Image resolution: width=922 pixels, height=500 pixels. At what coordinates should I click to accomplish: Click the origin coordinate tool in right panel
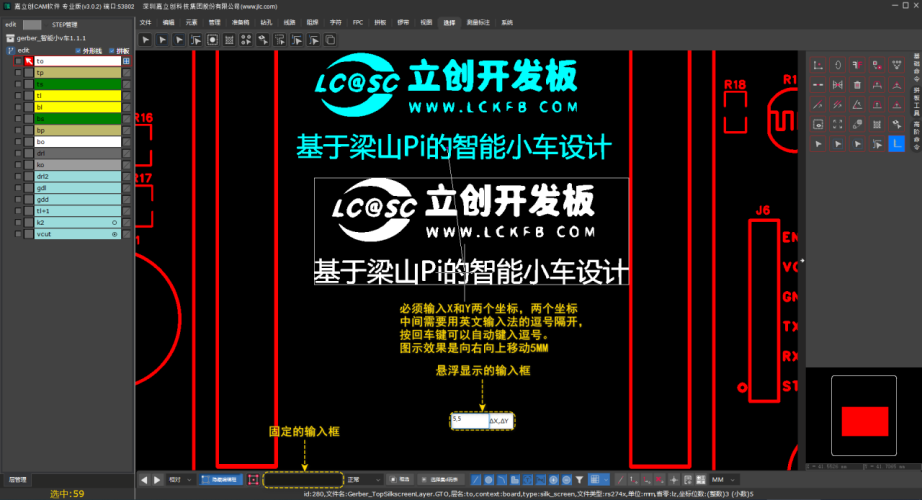coord(818,65)
